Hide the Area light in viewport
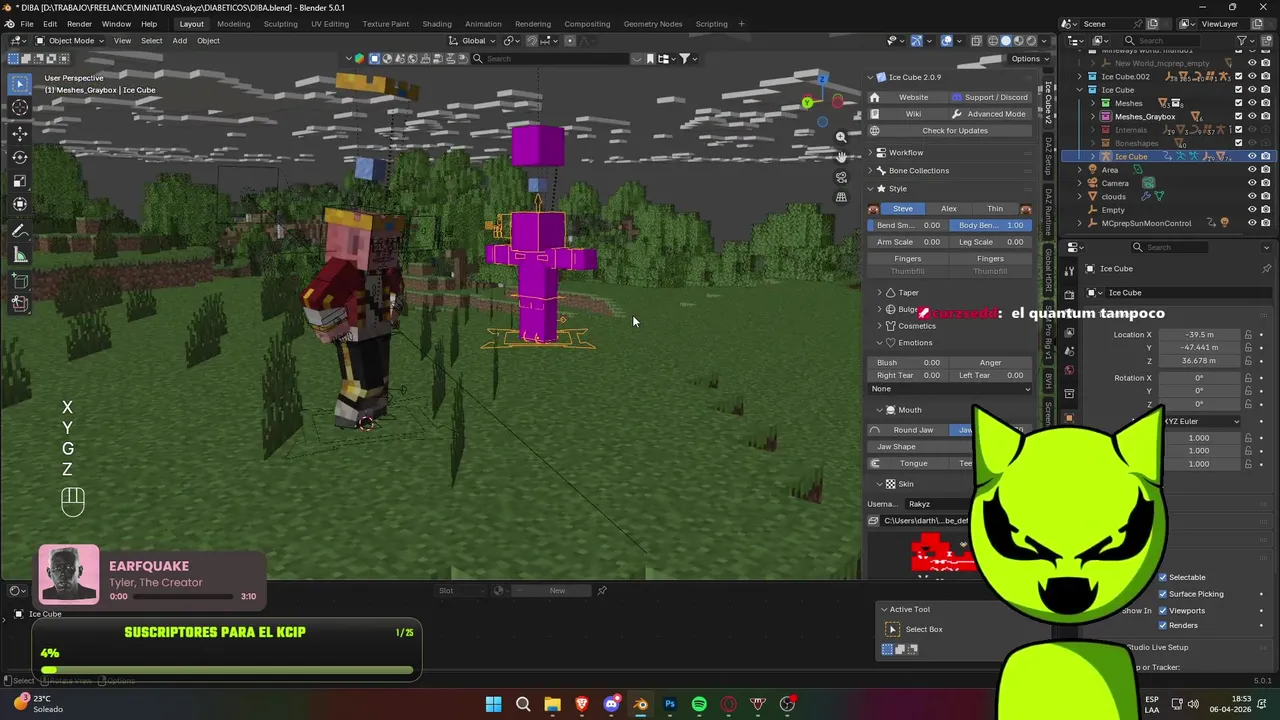1280x720 pixels. point(1252,170)
